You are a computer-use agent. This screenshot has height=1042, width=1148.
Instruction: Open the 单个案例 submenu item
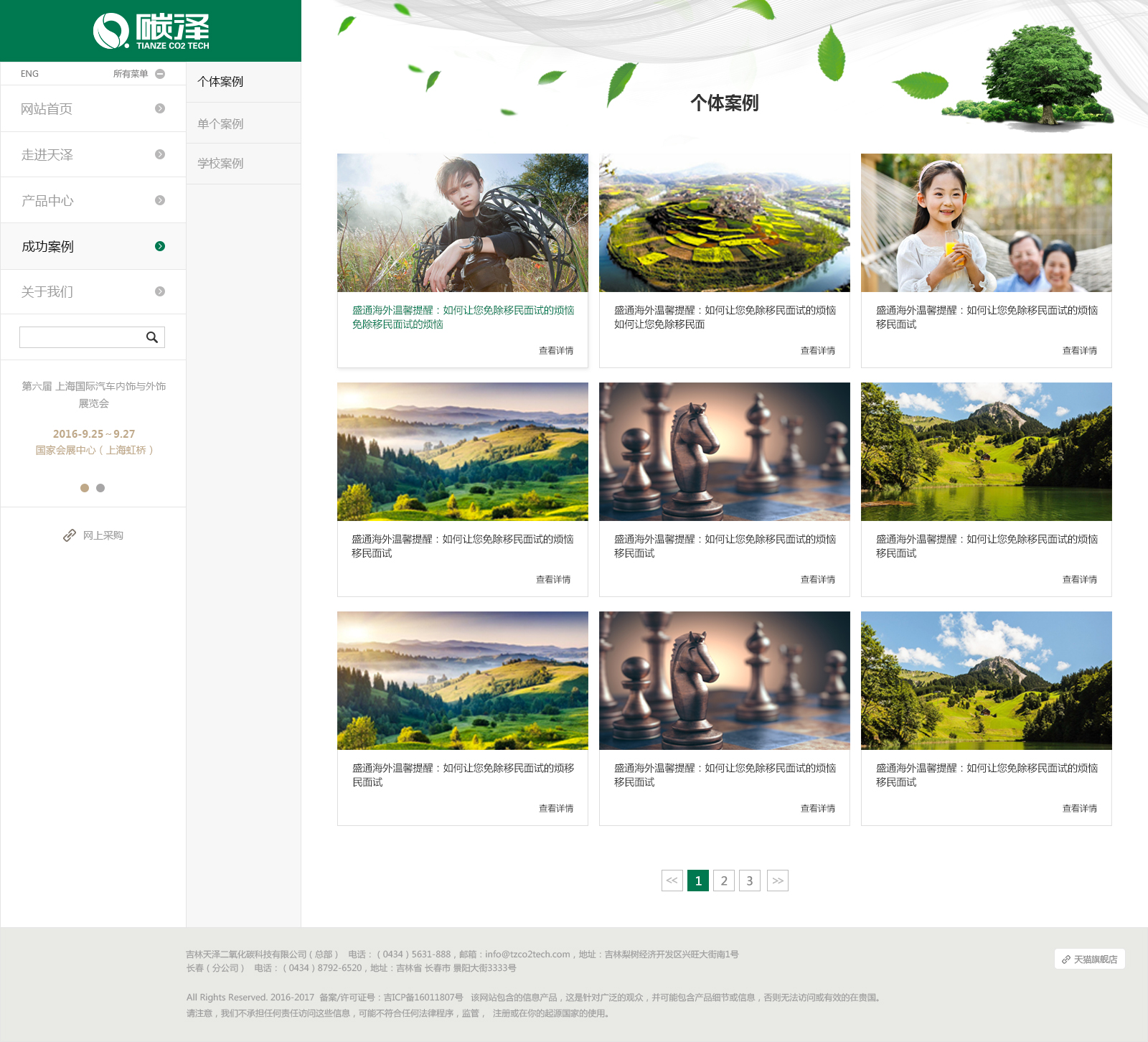point(220,123)
